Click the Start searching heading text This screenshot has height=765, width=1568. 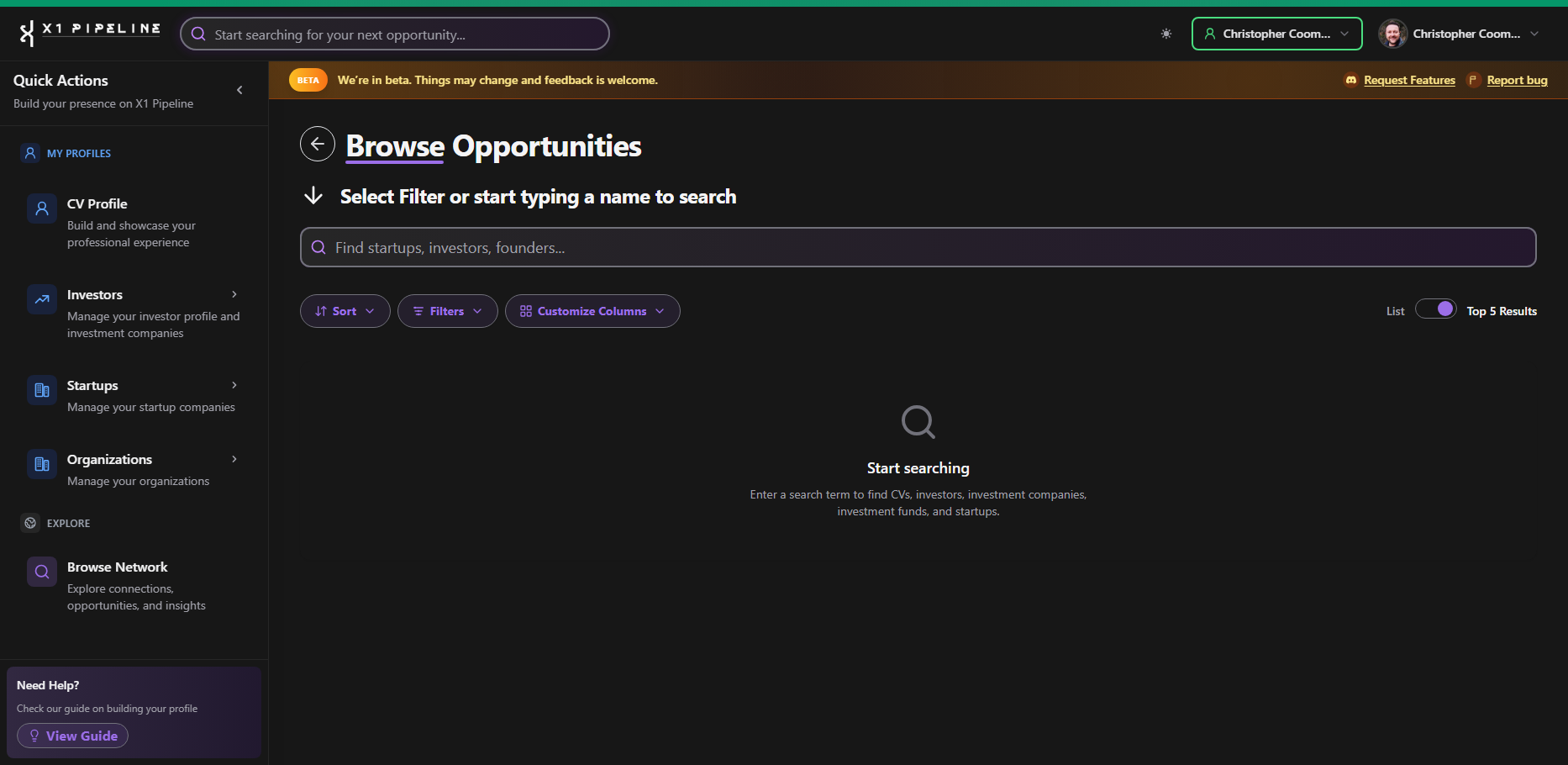(x=918, y=468)
